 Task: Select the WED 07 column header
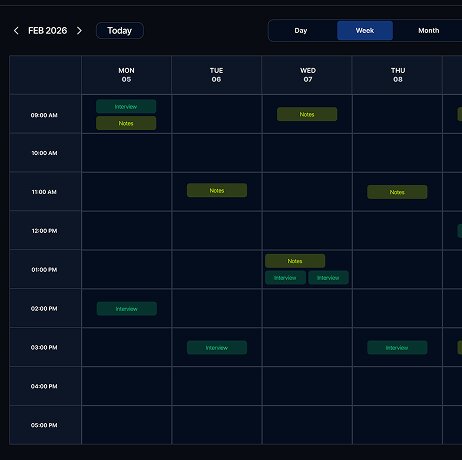[x=307, y=75]
